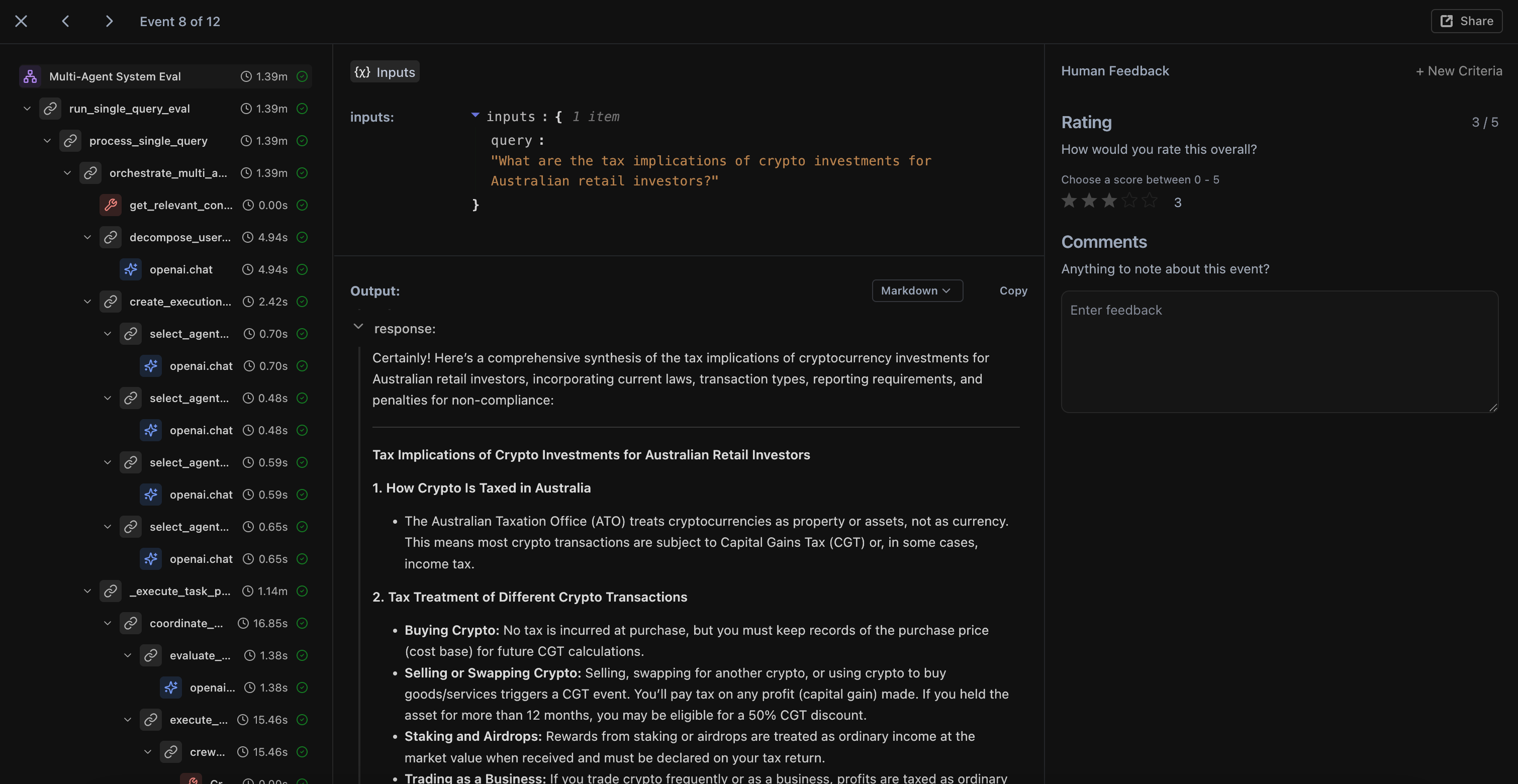Open the Inputs tab
The image size is (1518, 784).
click(x=385, y=72)
